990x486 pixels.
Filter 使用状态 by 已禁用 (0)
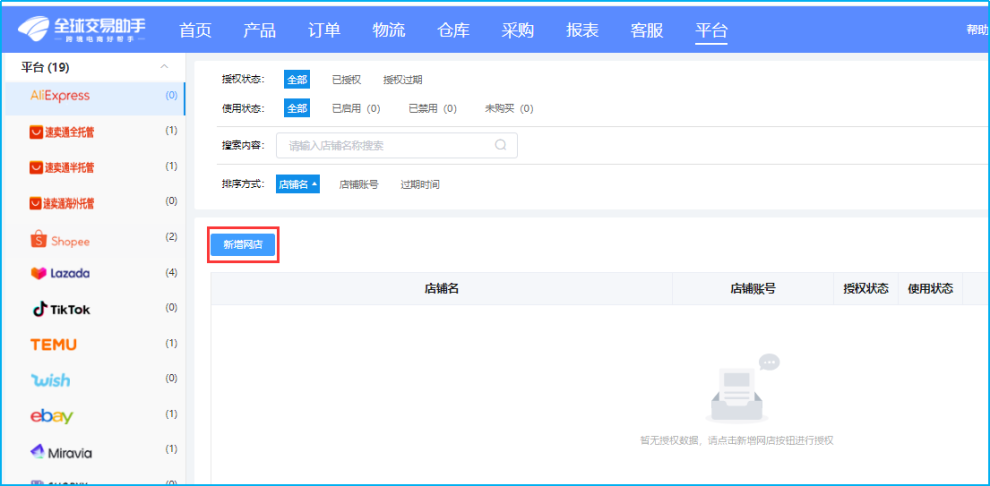click(432, 109)
